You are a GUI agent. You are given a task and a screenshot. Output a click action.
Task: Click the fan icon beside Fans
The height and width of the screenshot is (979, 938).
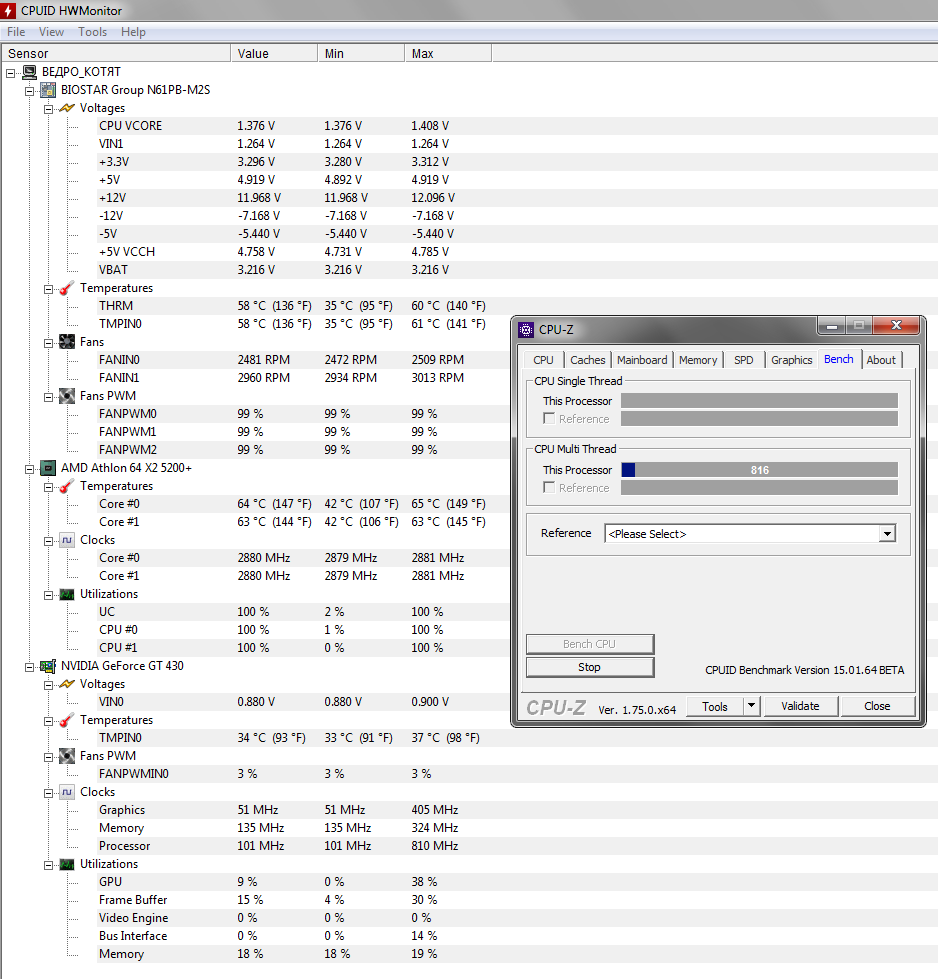[x=67, y=342]
